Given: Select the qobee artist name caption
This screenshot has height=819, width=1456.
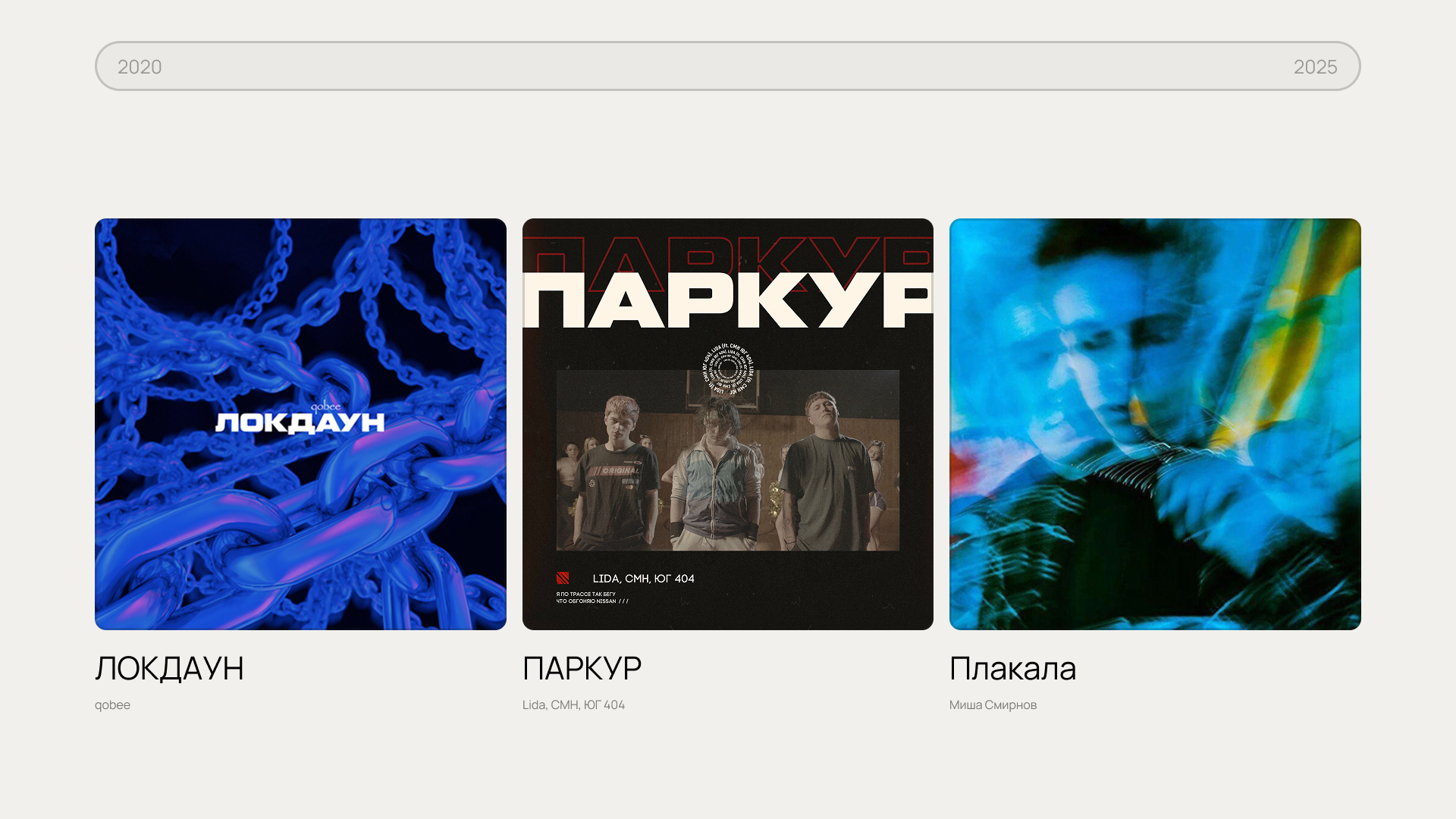Looking at the screenshot, I should coord(112,705).
